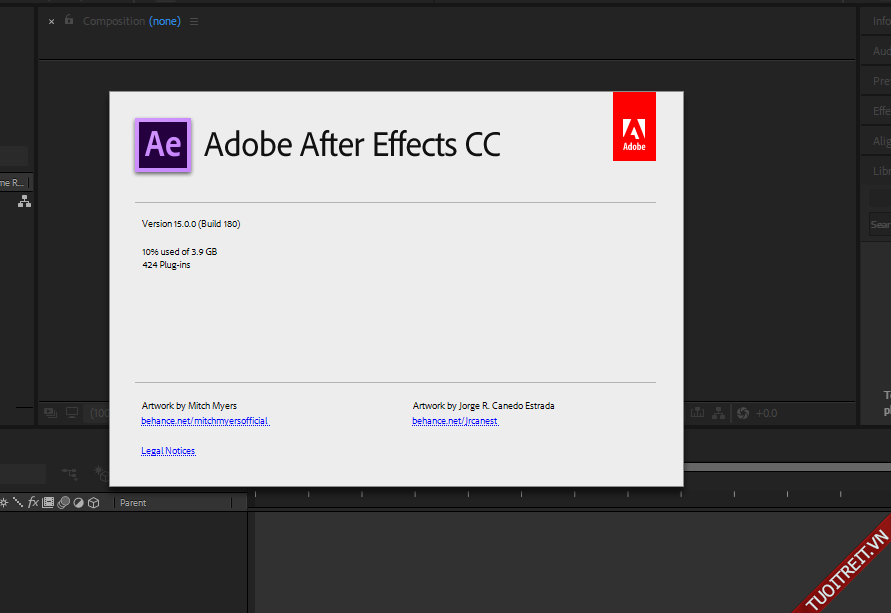Viewport: 891px width, 613px height.
Task: Click the Ae application logo in About dialog
Action: pyautogui.click(x=163, y=145)
